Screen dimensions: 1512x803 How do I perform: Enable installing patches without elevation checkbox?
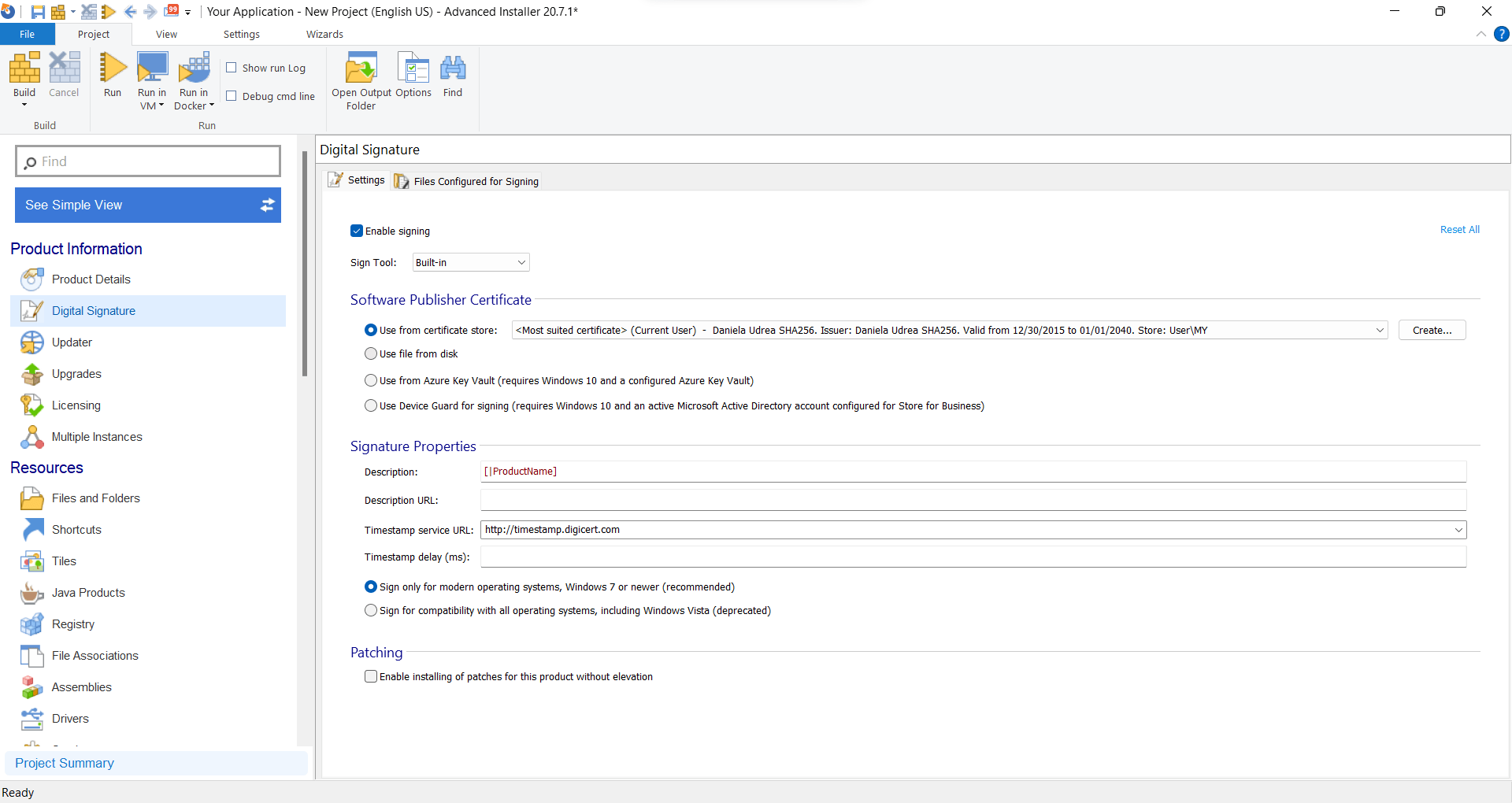(x=371, y=676)
